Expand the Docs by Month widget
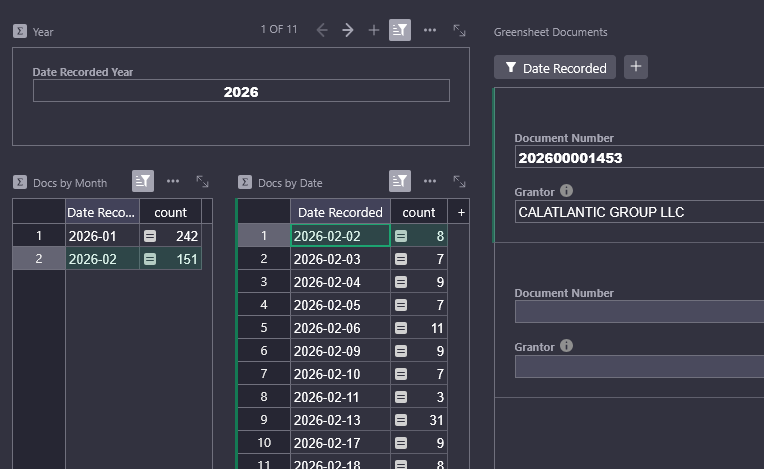The image size is (764, 469). (202, 181)
